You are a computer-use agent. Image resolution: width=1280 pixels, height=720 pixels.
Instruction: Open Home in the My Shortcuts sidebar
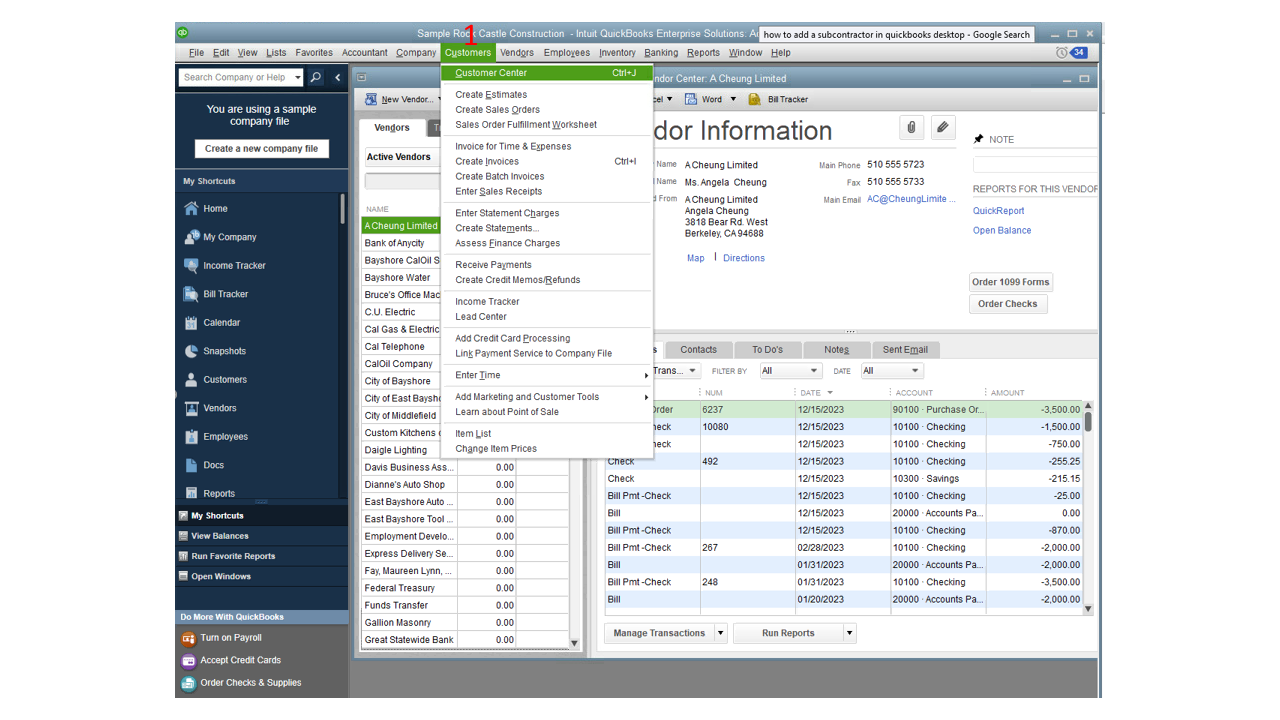[x=215, y=209]
